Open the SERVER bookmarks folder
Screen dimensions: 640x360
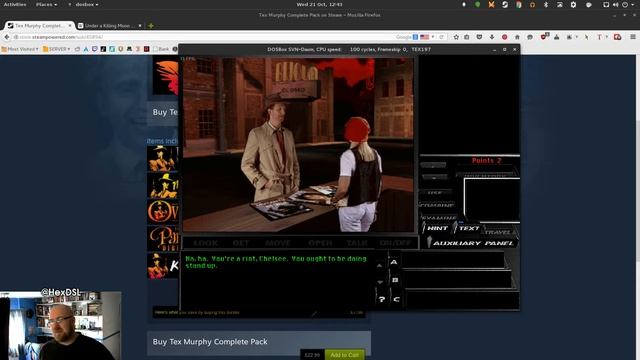click(56, 49)
